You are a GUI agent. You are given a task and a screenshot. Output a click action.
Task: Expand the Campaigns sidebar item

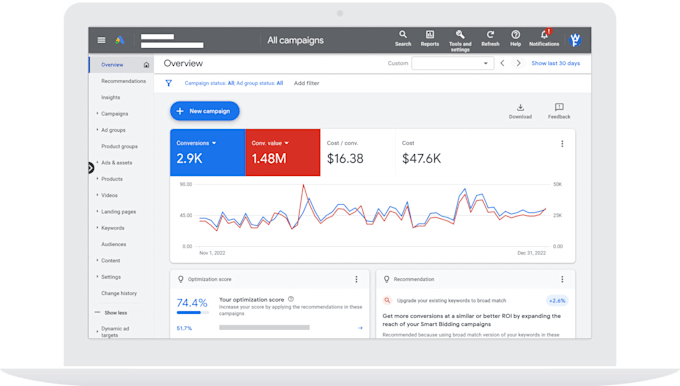(x=97, y=113)
